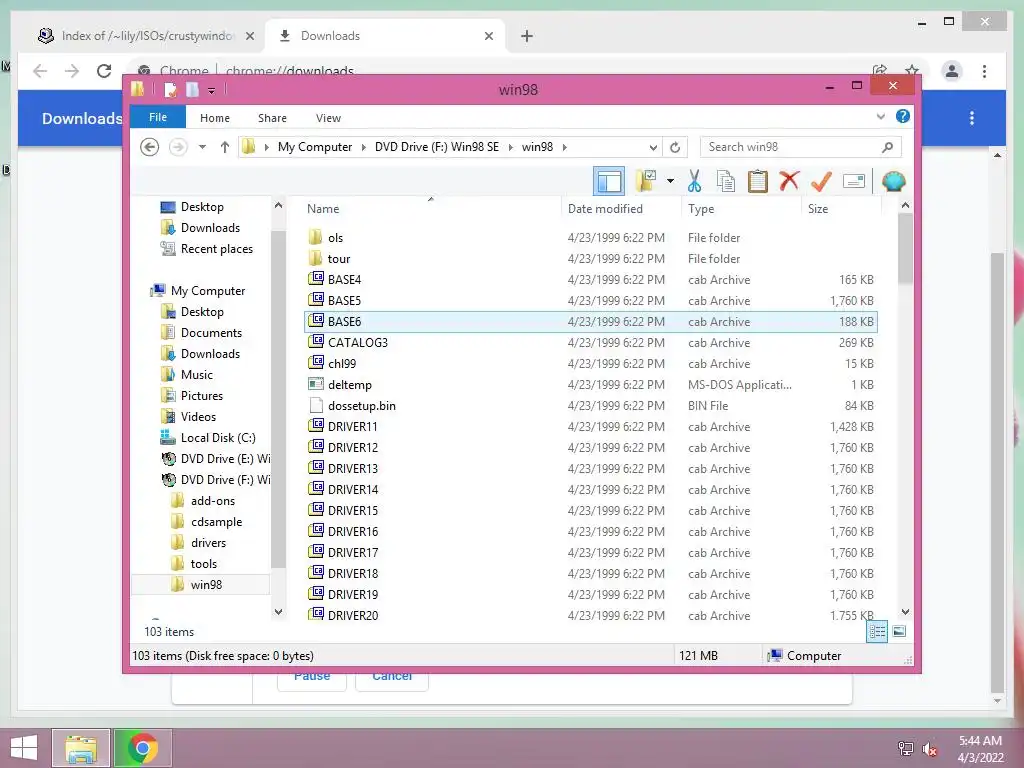Screen dimensions: 1024x768
Task: Sort by the Date modified column
Action: (605, 209)
